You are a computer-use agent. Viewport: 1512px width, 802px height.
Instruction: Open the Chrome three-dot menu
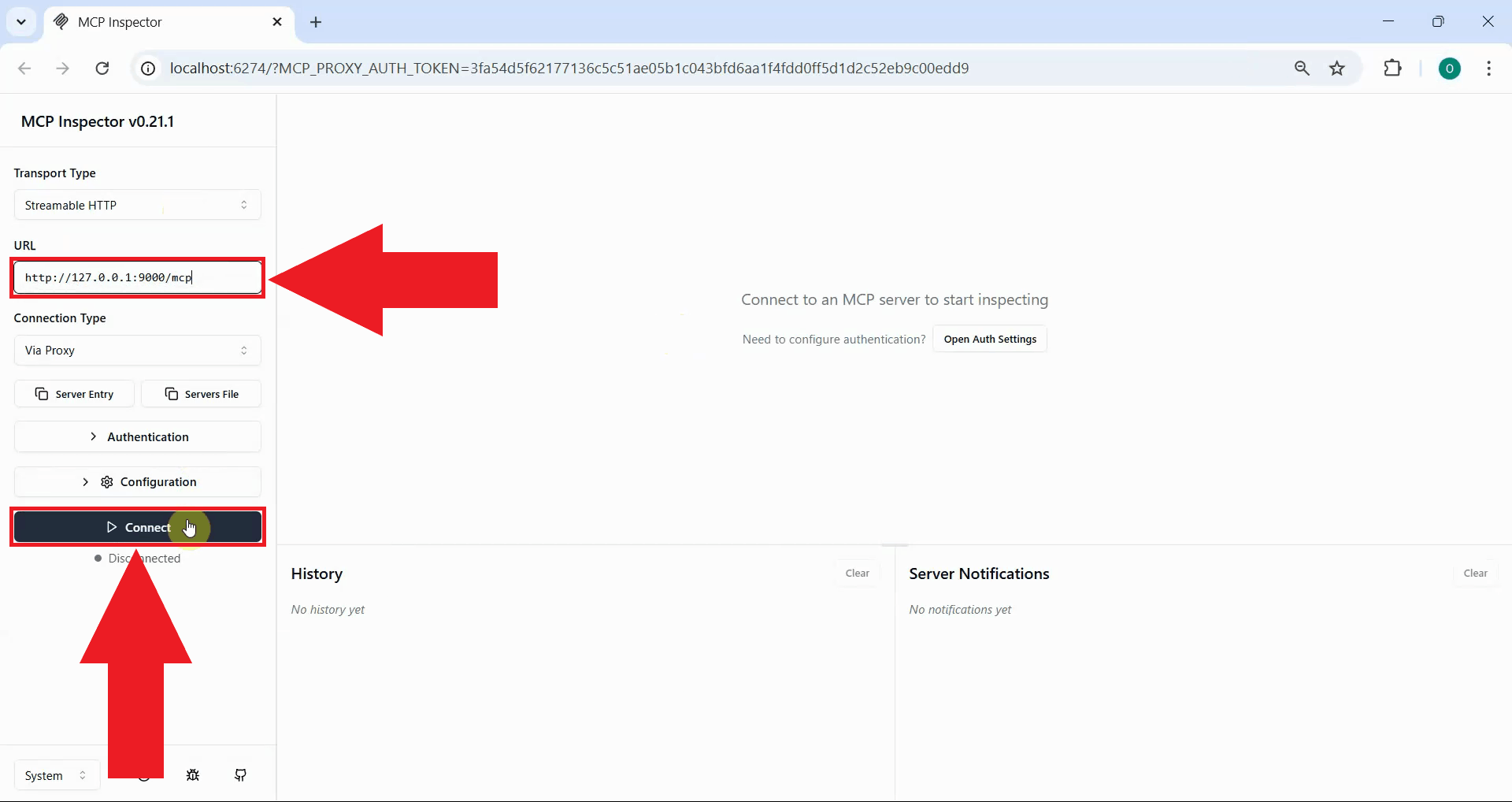click(1488, 68)
